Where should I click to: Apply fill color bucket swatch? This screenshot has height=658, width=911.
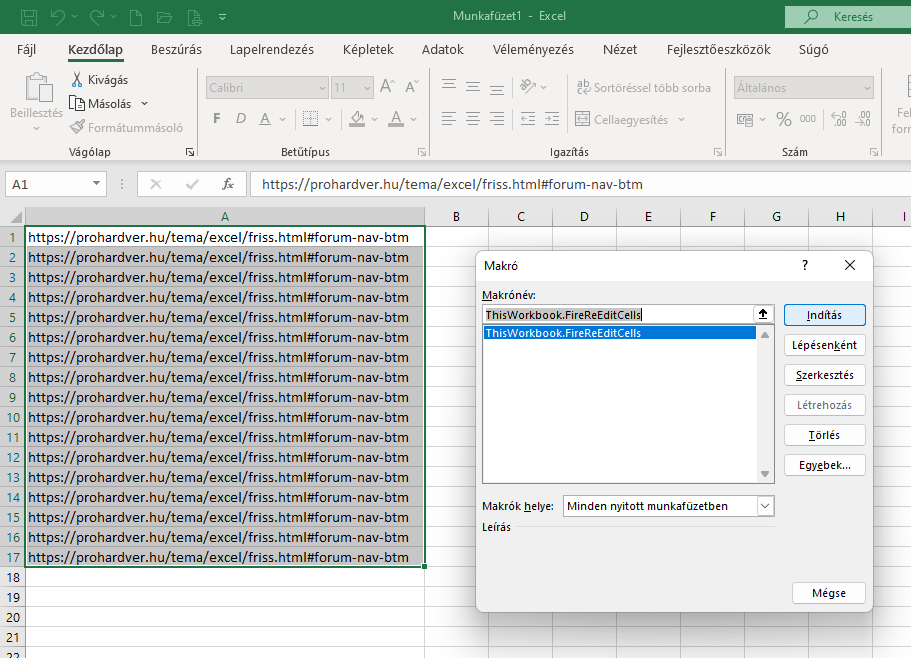(357, 119)
